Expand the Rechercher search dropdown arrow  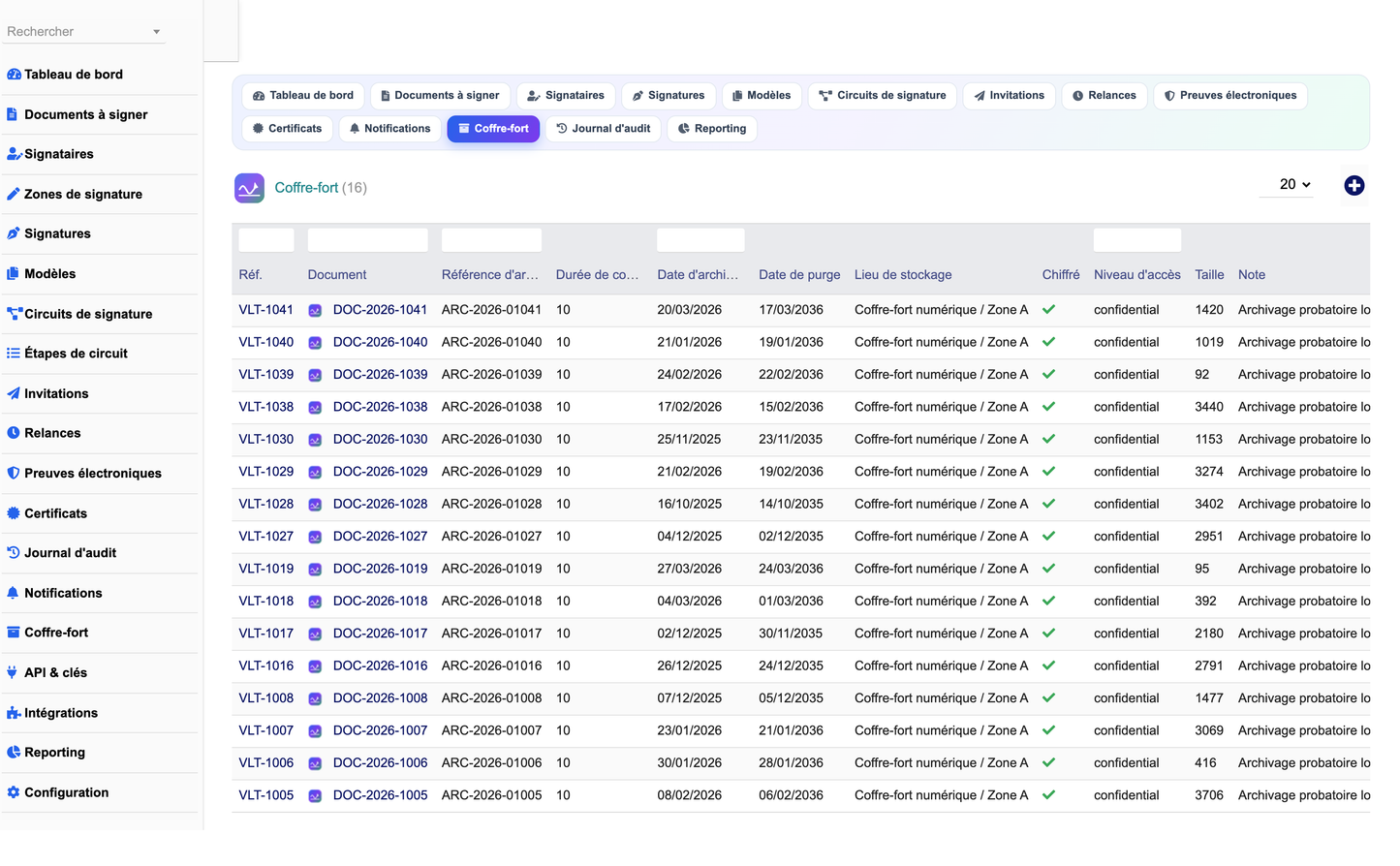(156, 32)
